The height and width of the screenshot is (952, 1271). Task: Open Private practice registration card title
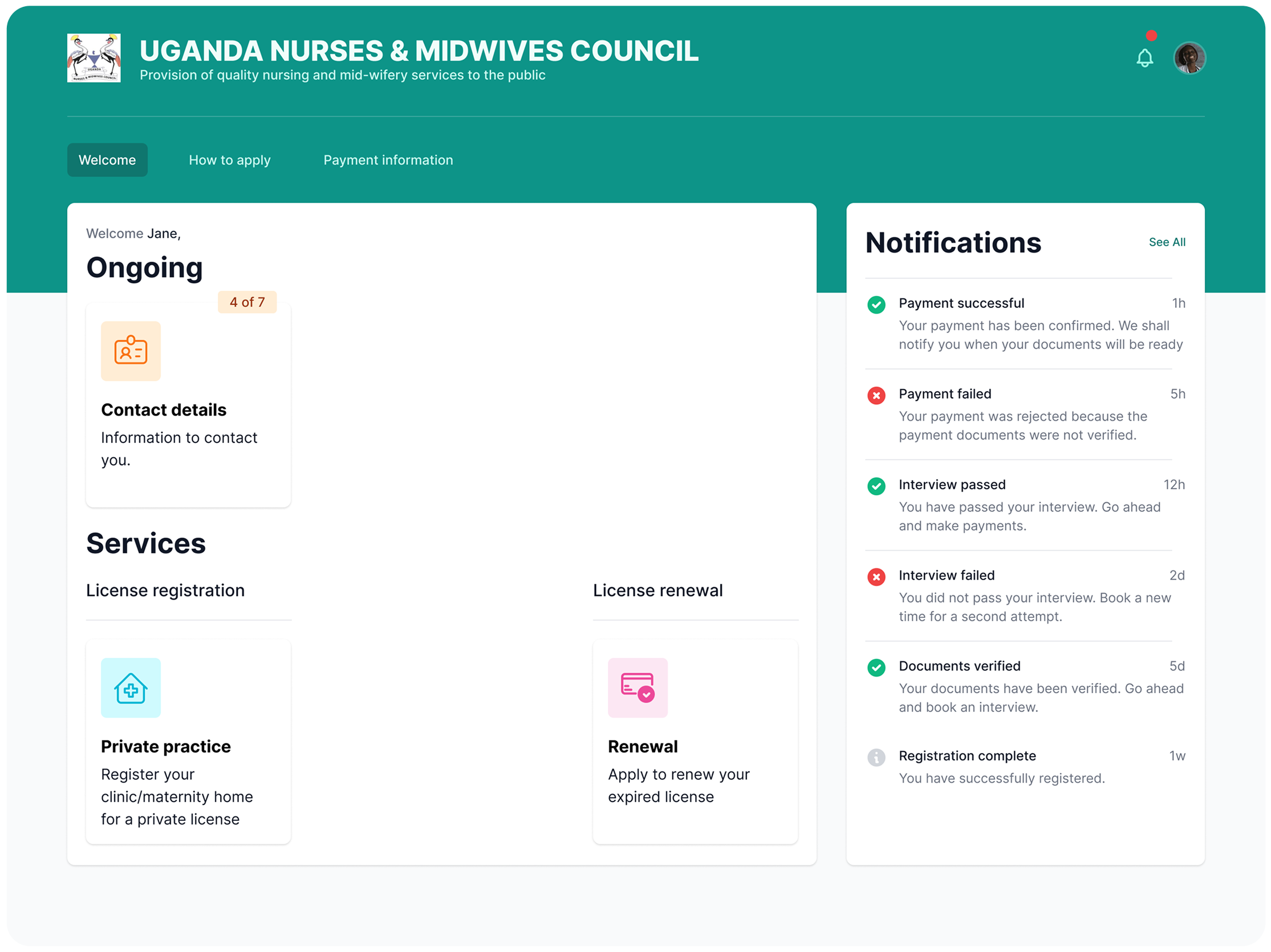165,746
